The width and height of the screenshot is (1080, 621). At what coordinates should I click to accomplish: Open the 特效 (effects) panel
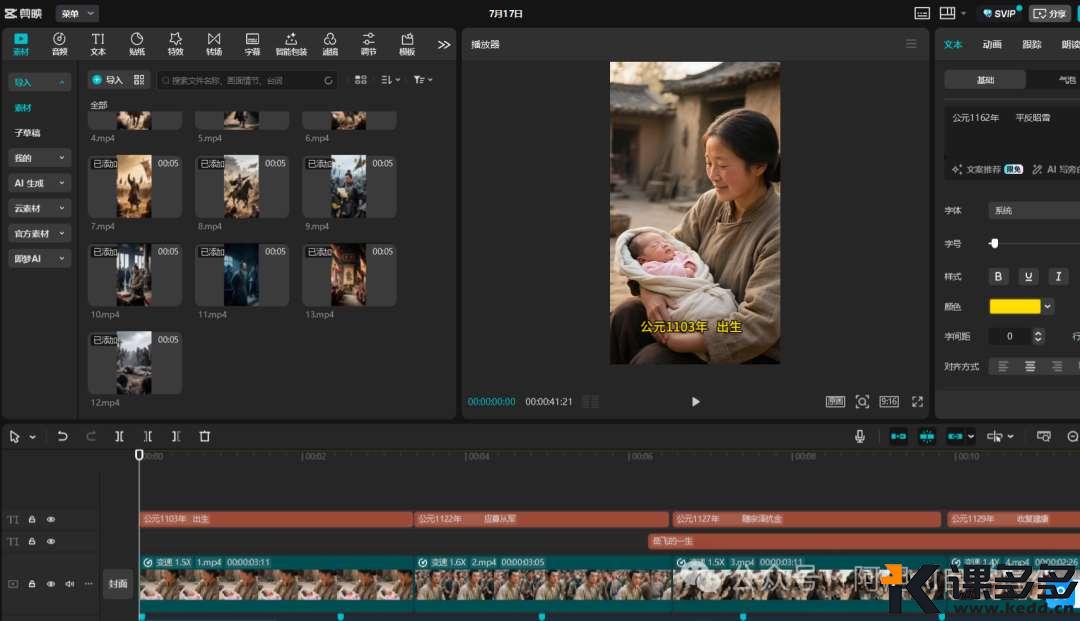click(x=176, y=43)
